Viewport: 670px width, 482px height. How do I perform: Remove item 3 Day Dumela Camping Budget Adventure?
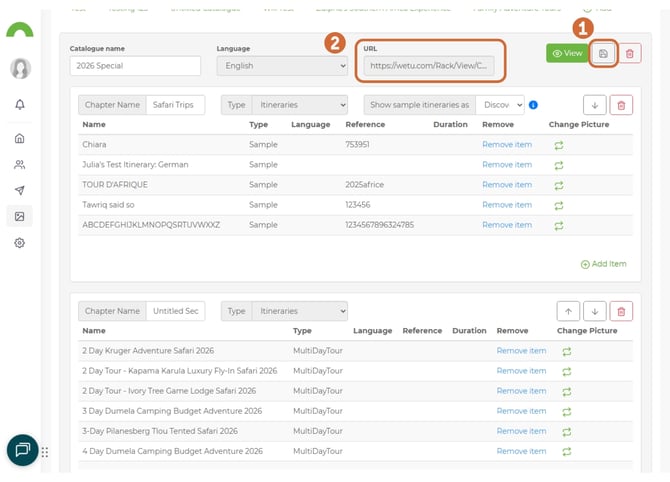(521, 411)
